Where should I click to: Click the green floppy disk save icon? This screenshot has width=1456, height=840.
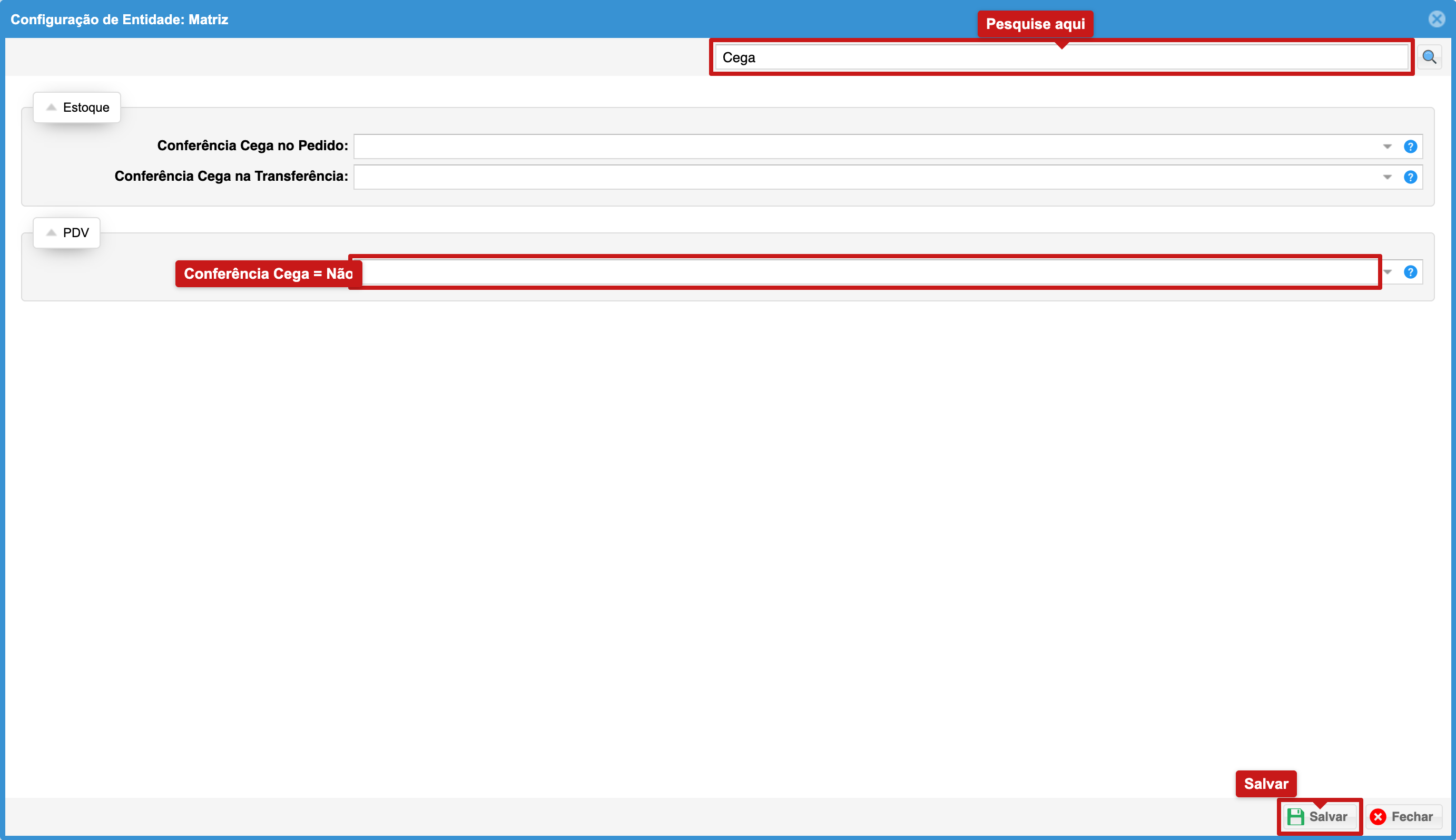click(1295, 816)
